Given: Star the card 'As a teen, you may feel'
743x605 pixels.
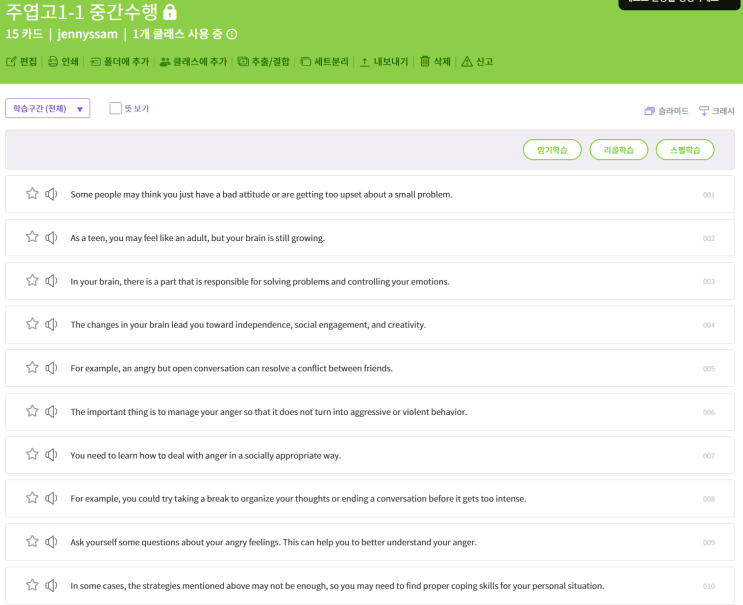Looking at the screenshot, I should click(x=32, y=237).
